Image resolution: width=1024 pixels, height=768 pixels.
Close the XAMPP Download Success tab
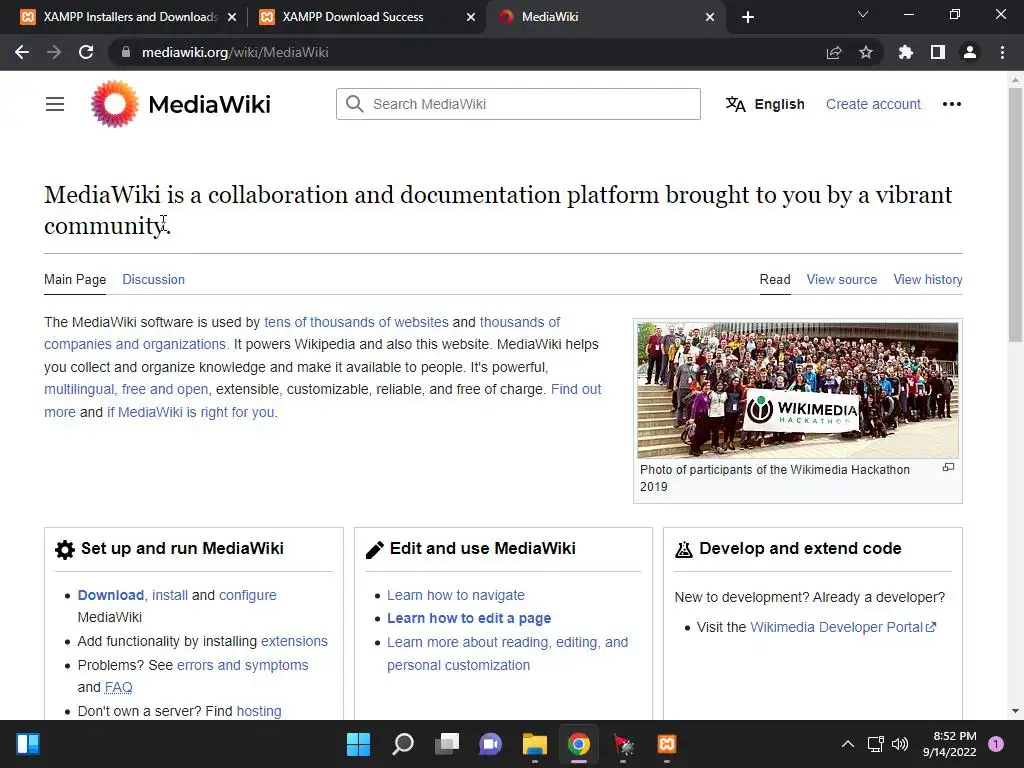471,17
